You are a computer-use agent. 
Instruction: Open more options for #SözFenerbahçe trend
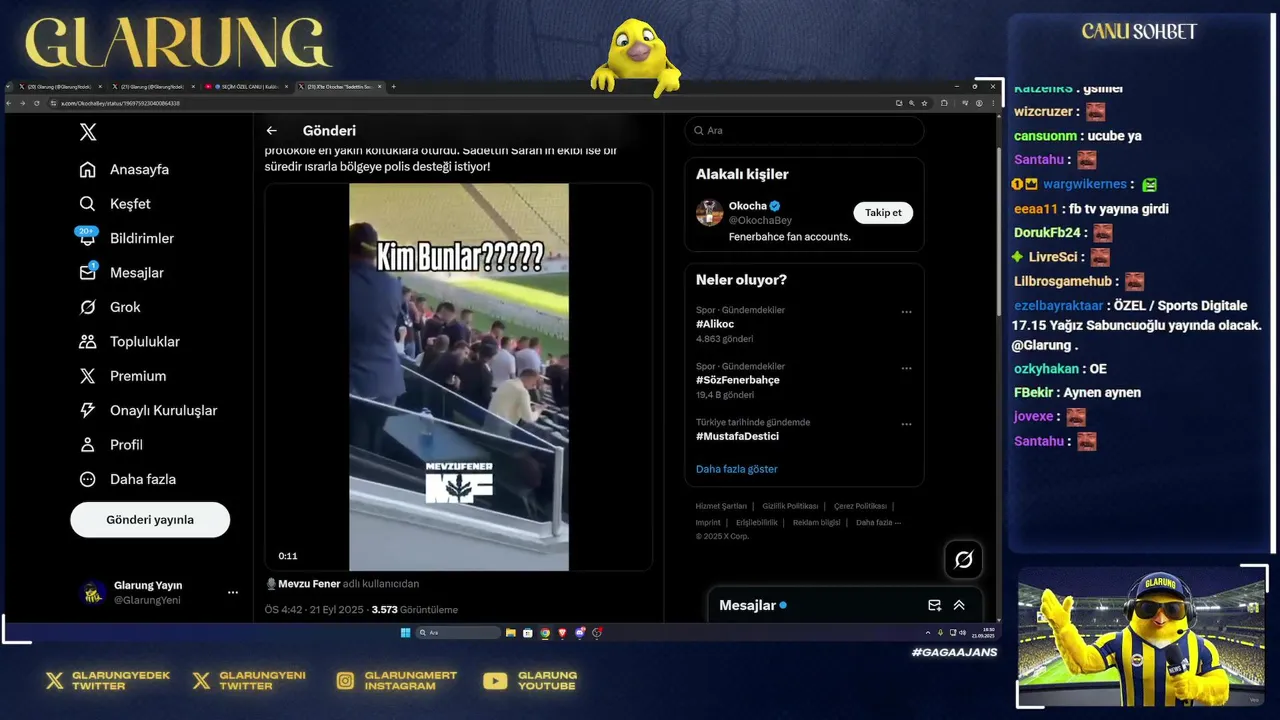pos(906,368)
